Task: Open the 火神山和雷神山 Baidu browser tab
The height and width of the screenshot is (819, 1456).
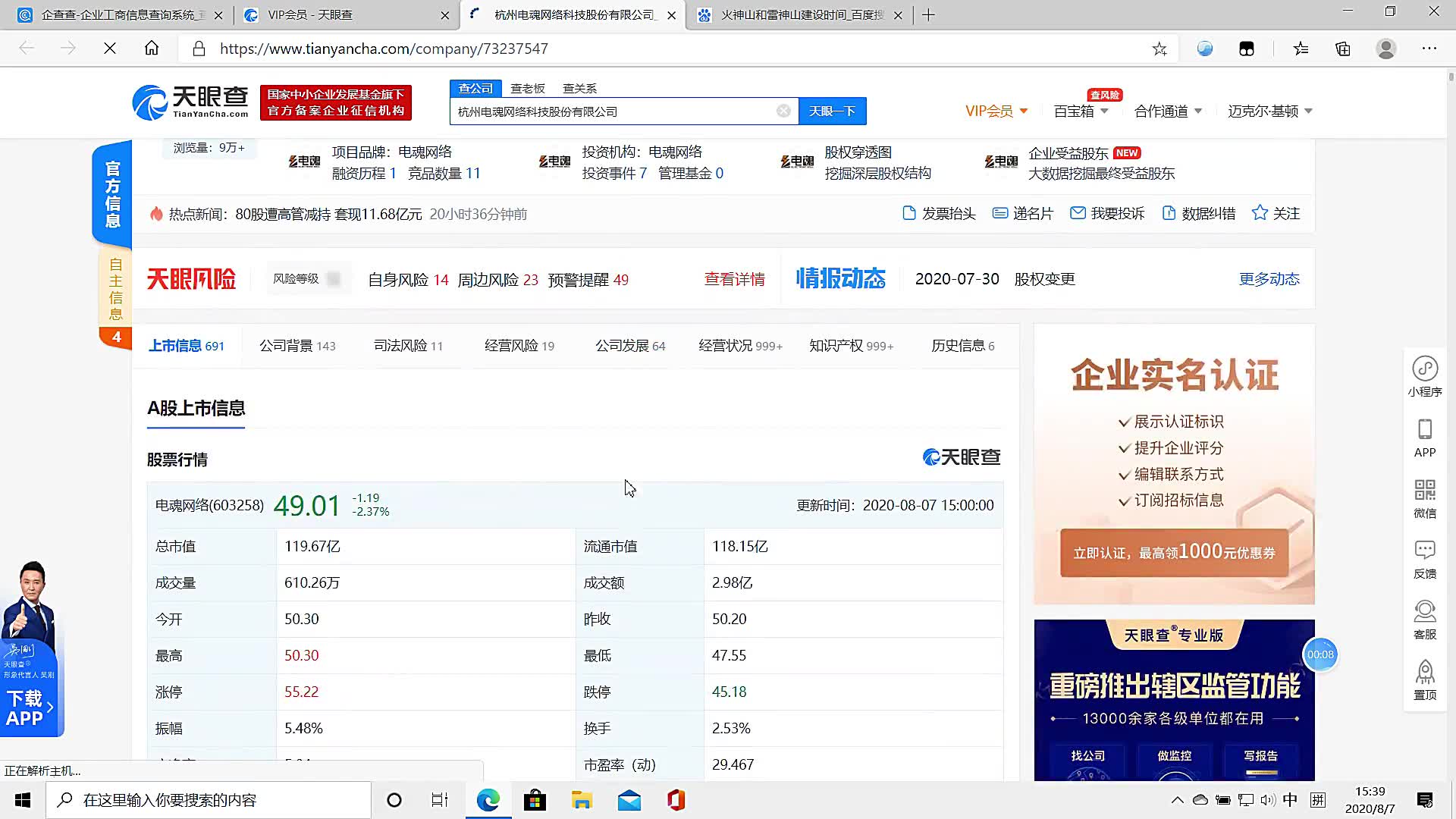Action: (x=799, y=15)
